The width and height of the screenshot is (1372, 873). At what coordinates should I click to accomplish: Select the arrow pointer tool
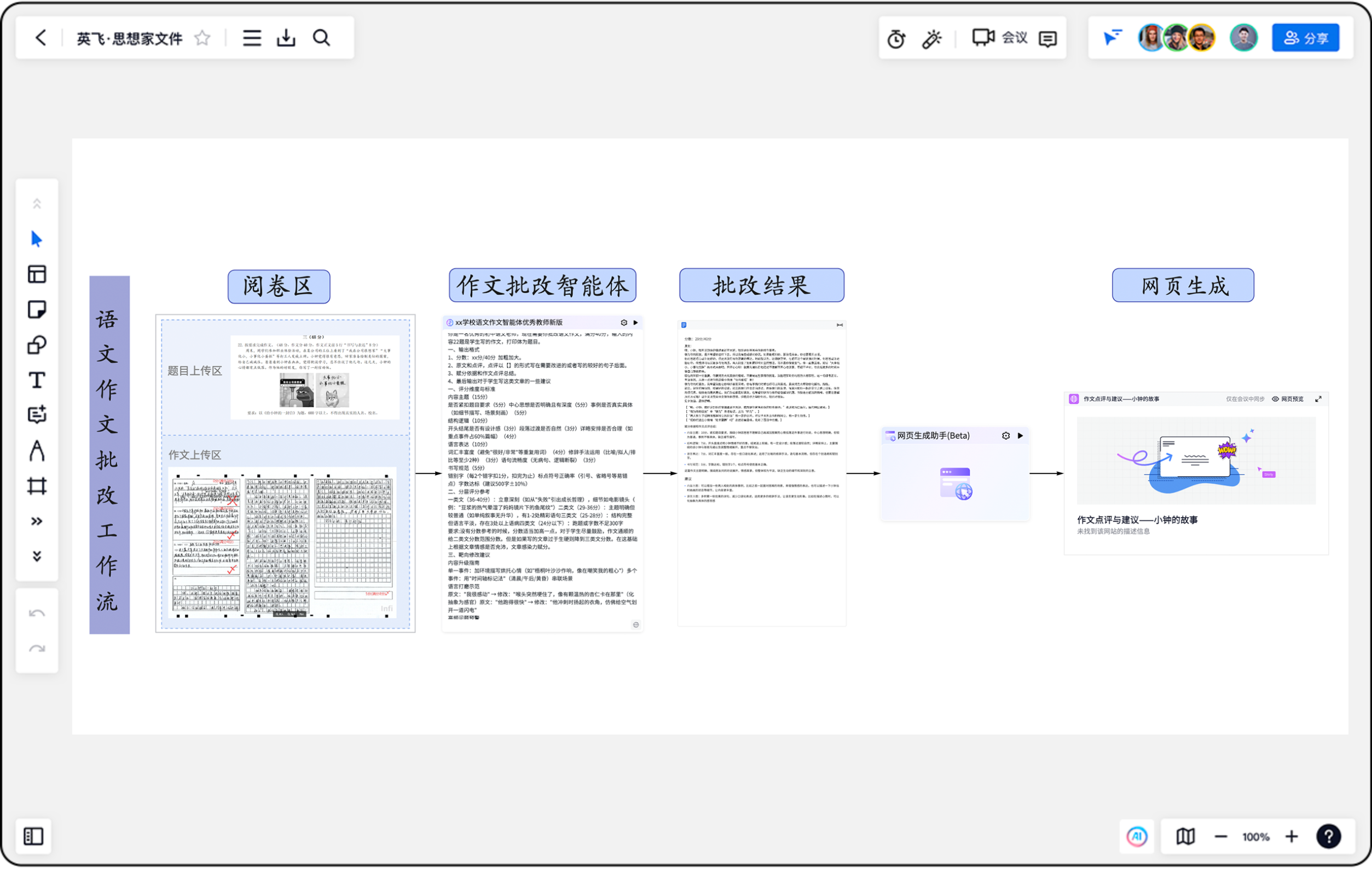tap(37, 239)
